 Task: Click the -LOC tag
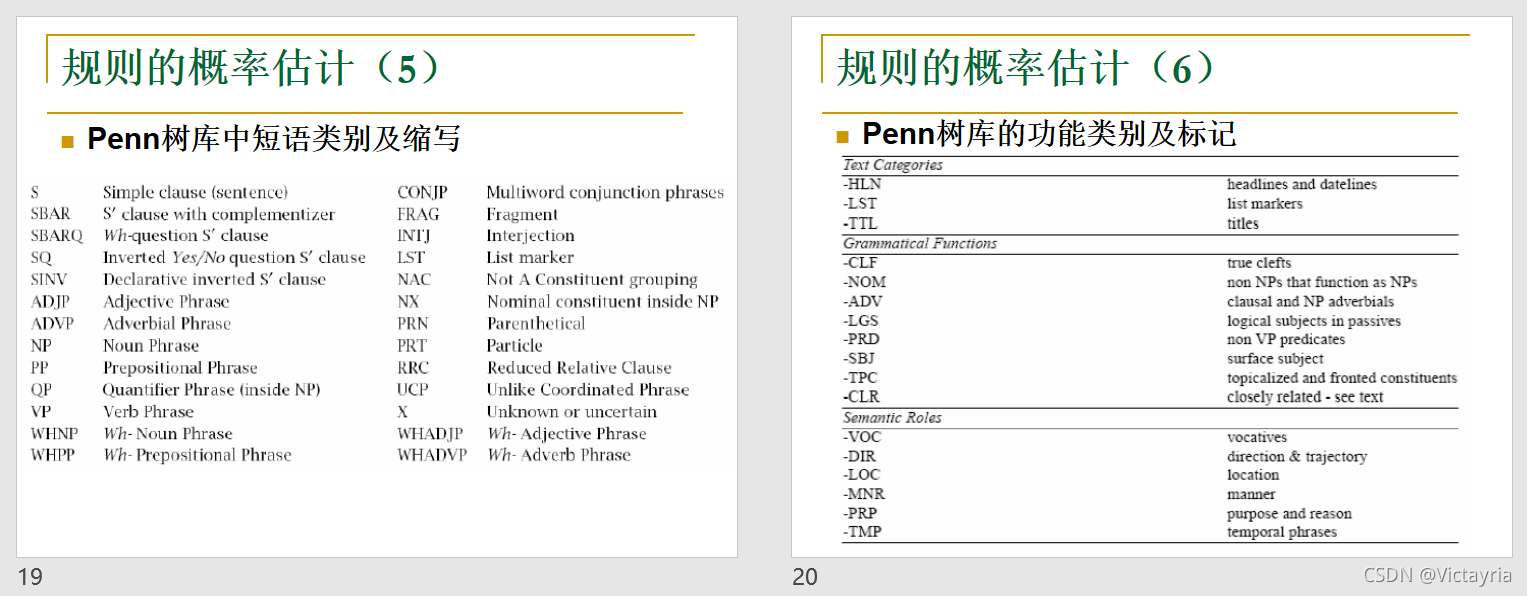tap(861, 475)
